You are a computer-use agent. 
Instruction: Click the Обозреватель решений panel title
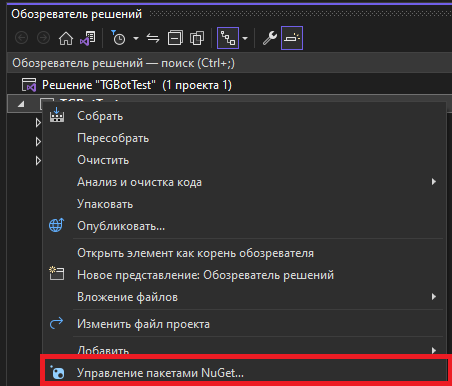[x=77, y=14]
